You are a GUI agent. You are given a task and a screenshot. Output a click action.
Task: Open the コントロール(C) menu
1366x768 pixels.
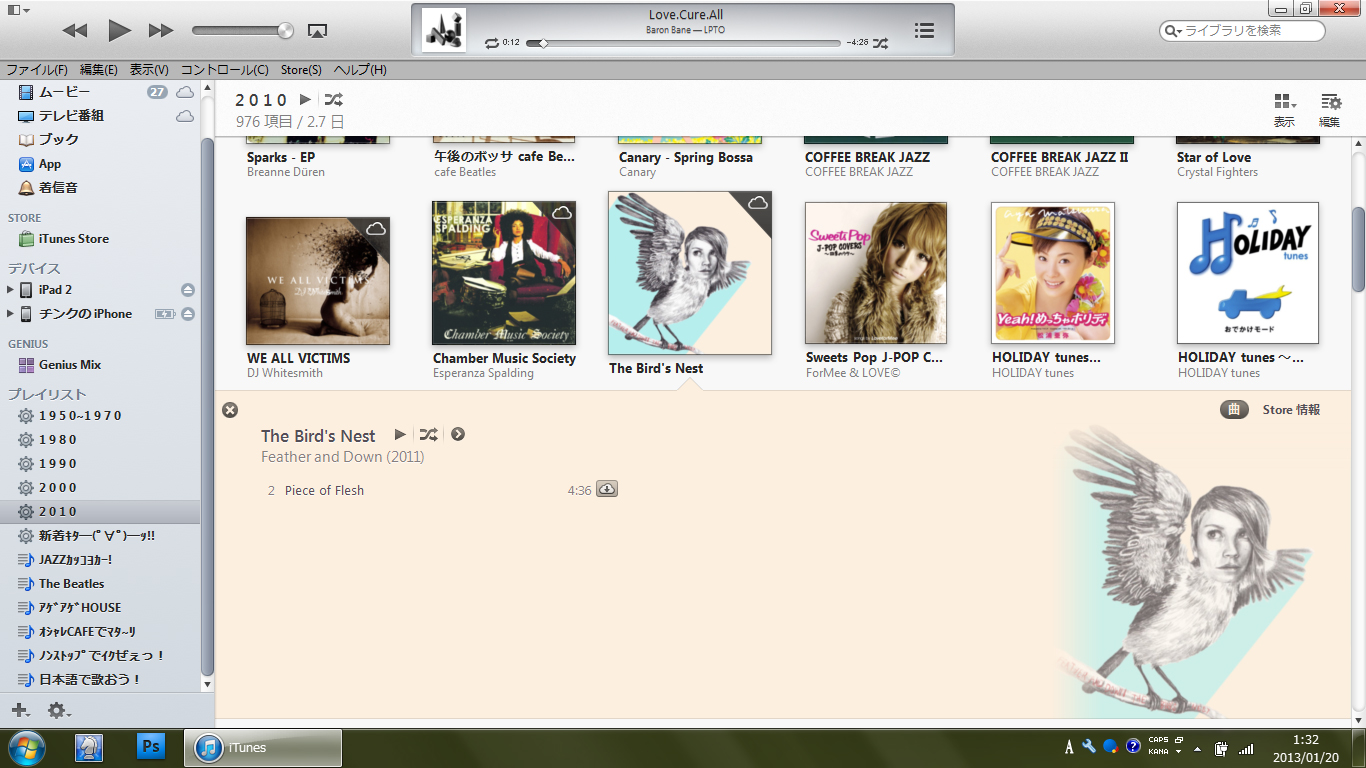pyautogui.click(x=225, y=70)
